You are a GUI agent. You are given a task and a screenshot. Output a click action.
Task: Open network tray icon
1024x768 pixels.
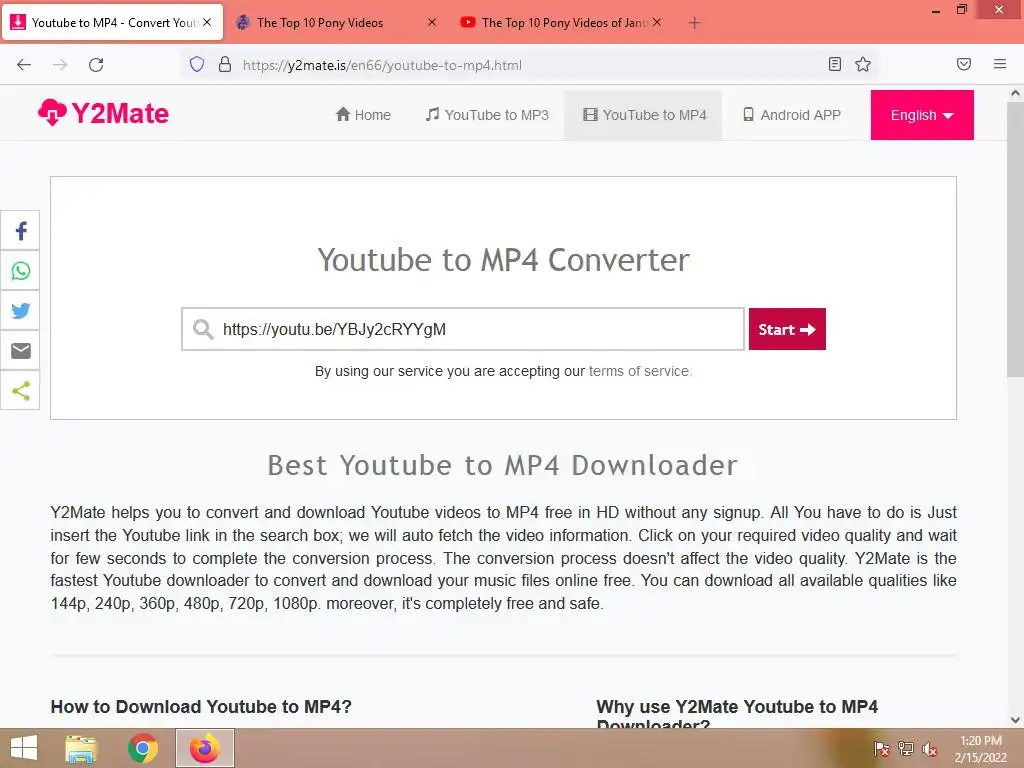906,749
